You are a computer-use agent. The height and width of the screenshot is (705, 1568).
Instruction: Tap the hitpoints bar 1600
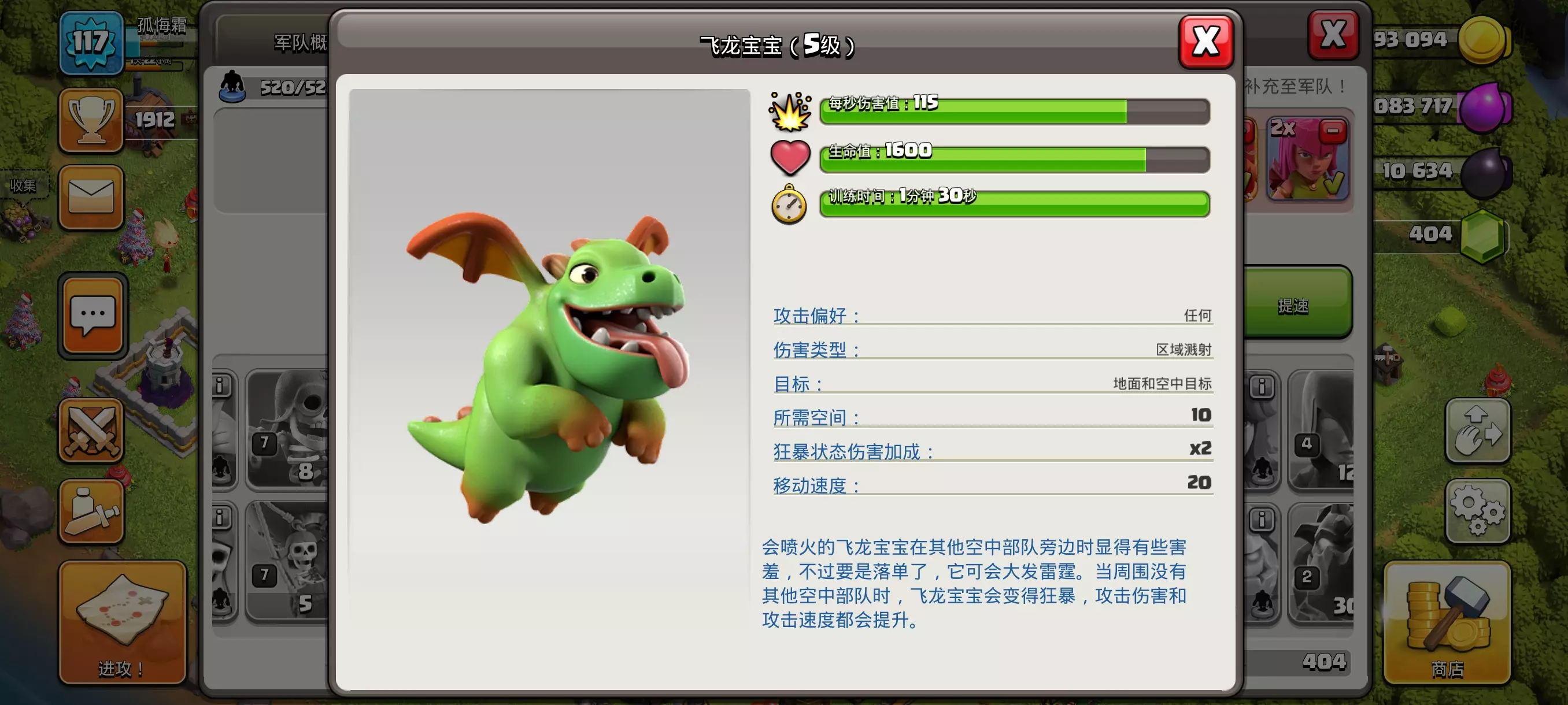1015,158
